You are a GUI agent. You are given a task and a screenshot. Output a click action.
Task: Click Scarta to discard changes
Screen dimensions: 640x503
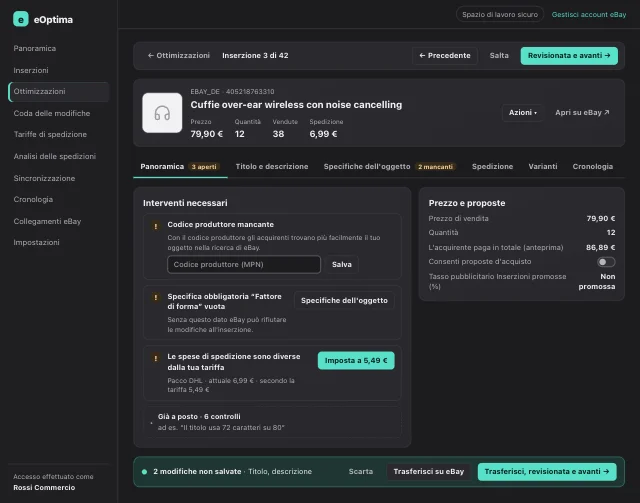(x=361, y=472)
